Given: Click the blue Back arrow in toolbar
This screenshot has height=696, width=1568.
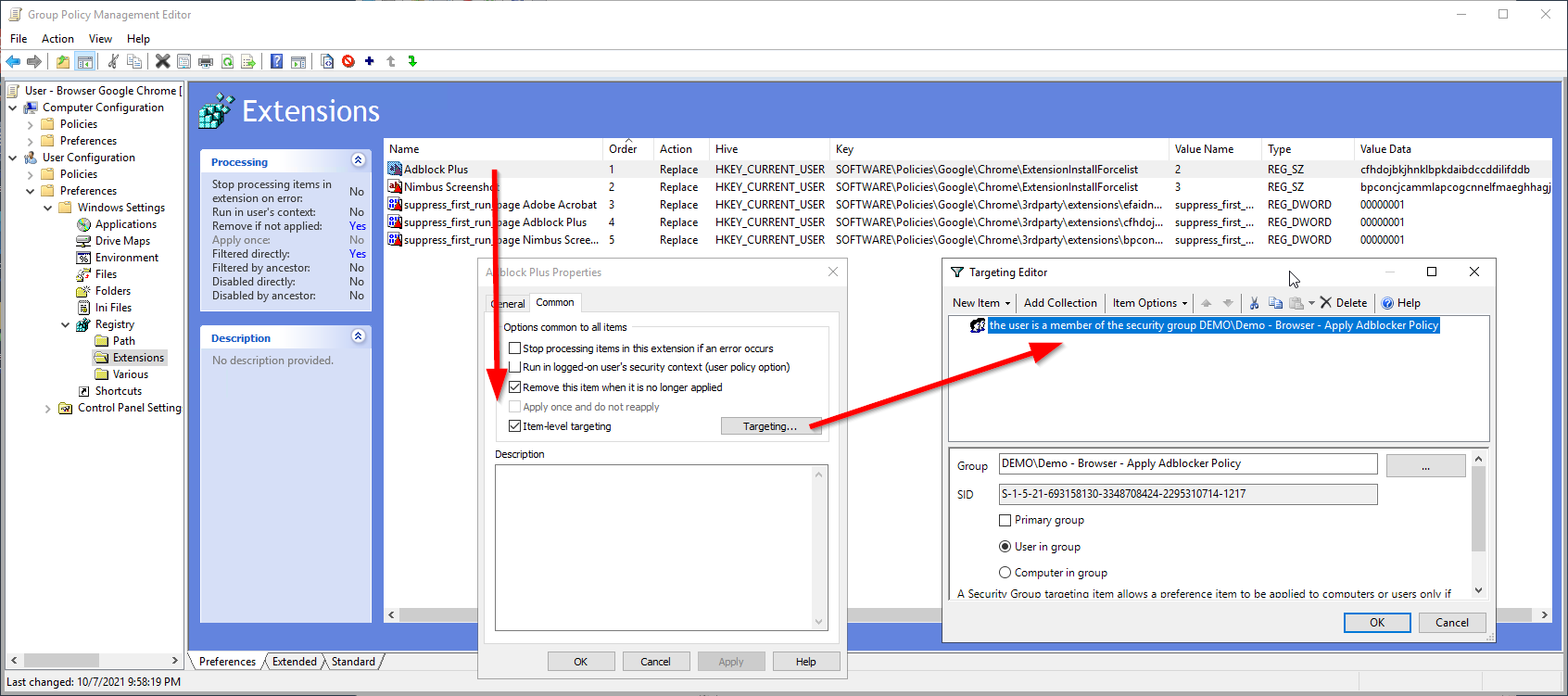Looking at the screenshot, I should [x=13, y=61].
